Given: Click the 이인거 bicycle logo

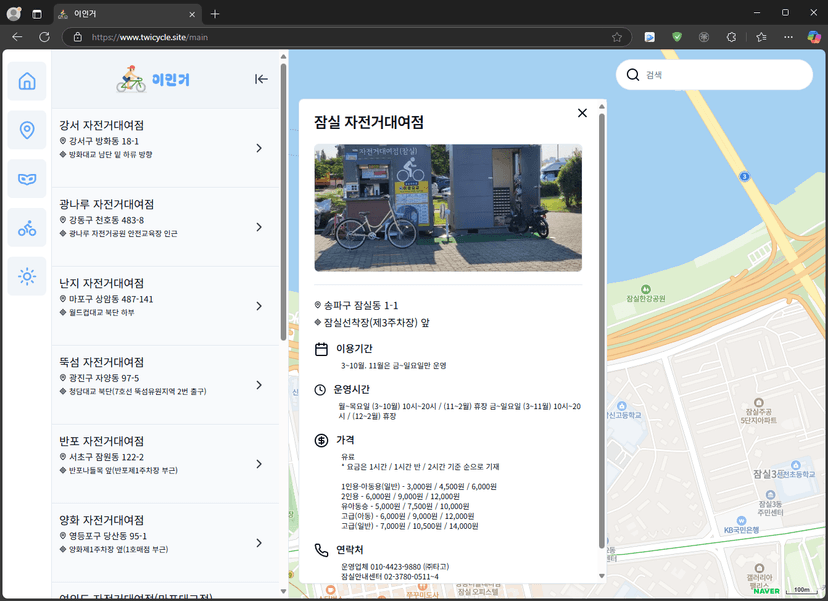Looking at the screenshot, I should [x=153, y=79].
